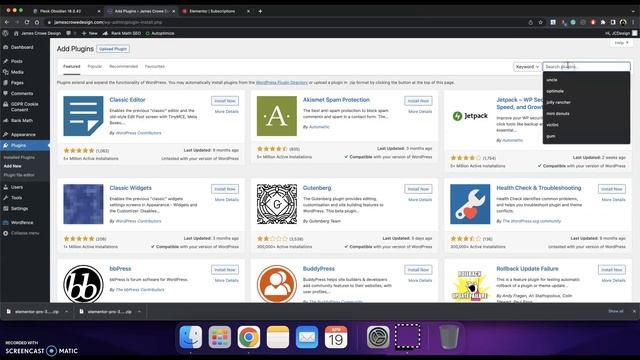This screenshot has width=640, height=360.
Task: Open Notes from the dock
Action: click(x=278, y=337)
